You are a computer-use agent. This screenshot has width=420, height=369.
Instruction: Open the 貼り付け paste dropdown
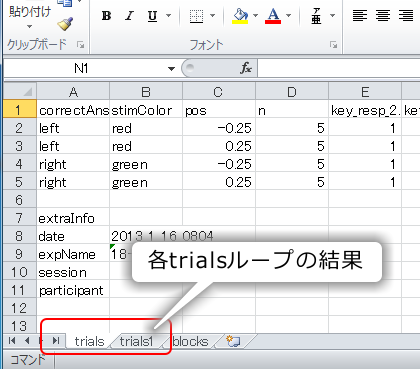click(30, 26)
